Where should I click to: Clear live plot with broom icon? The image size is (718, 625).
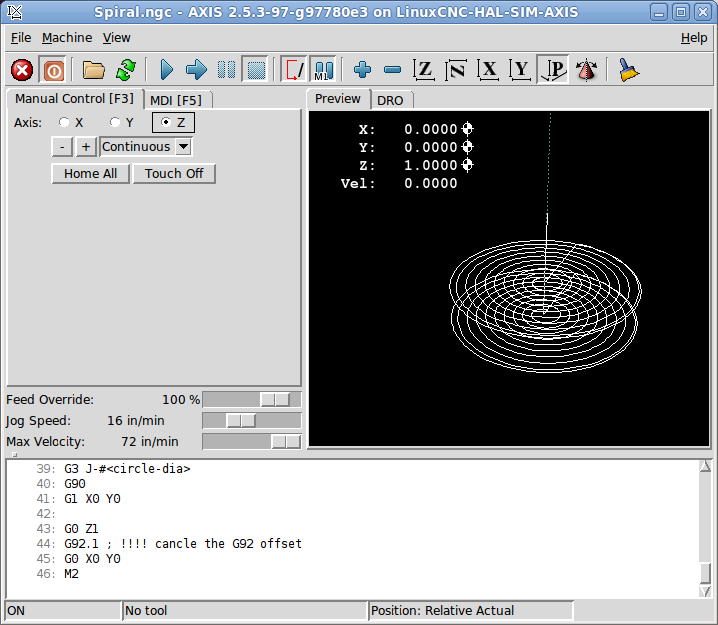629,71
